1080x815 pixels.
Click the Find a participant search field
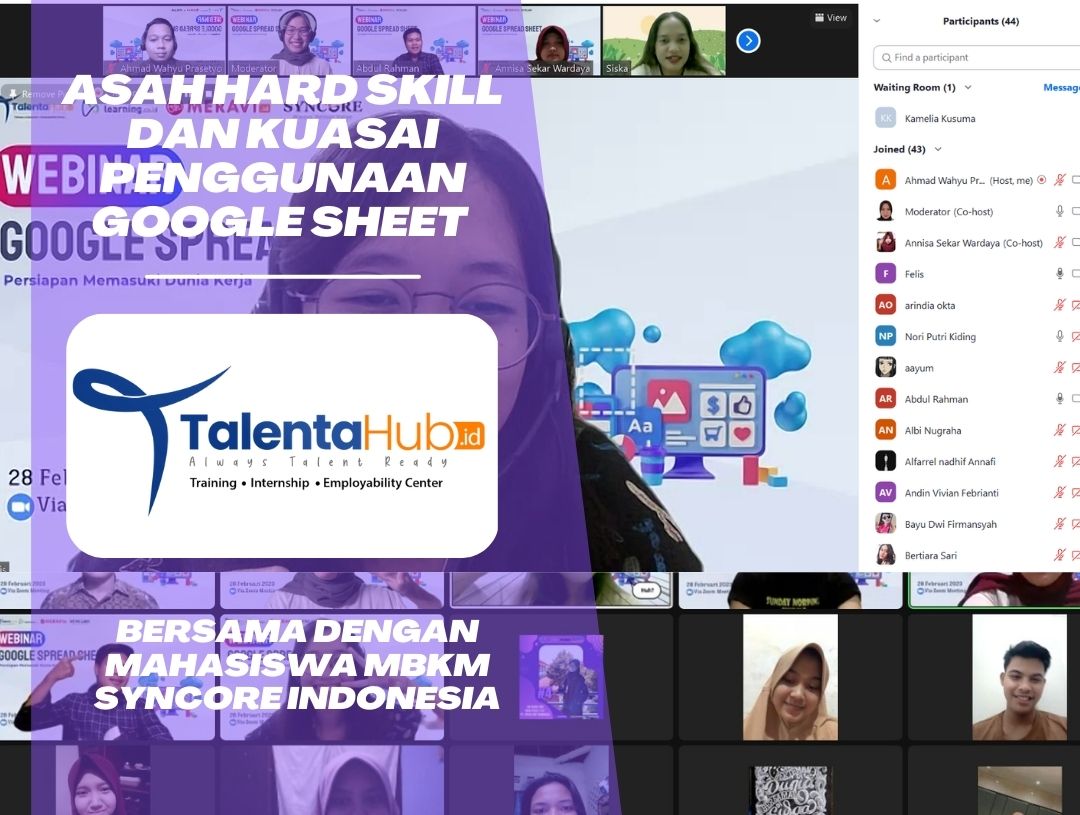click(x=975, y=58)
